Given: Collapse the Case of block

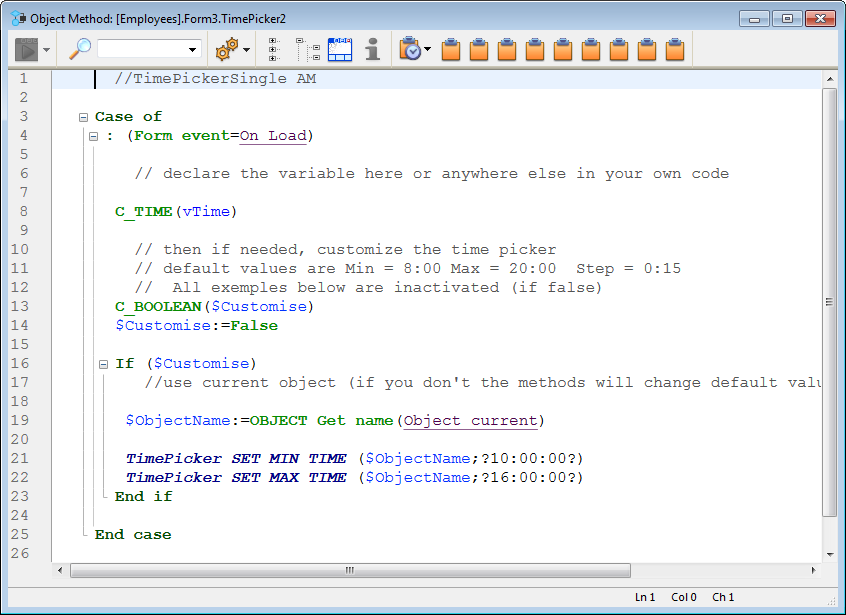Looking at the screenshot, I should click(x=84, y=117).
